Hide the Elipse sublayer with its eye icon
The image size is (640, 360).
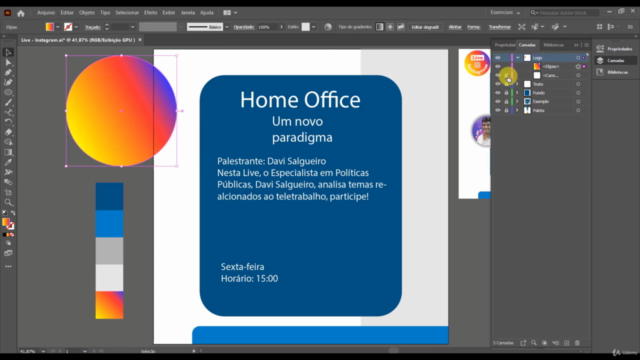498,67
